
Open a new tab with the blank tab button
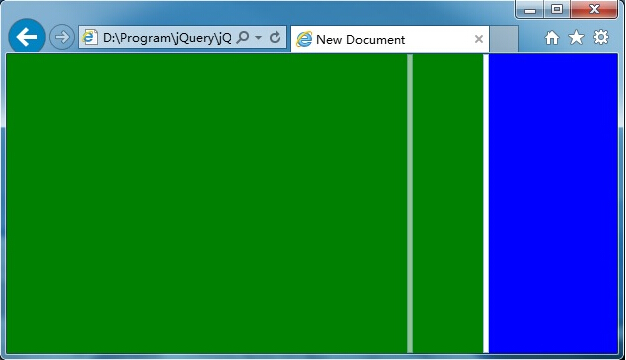504,39
